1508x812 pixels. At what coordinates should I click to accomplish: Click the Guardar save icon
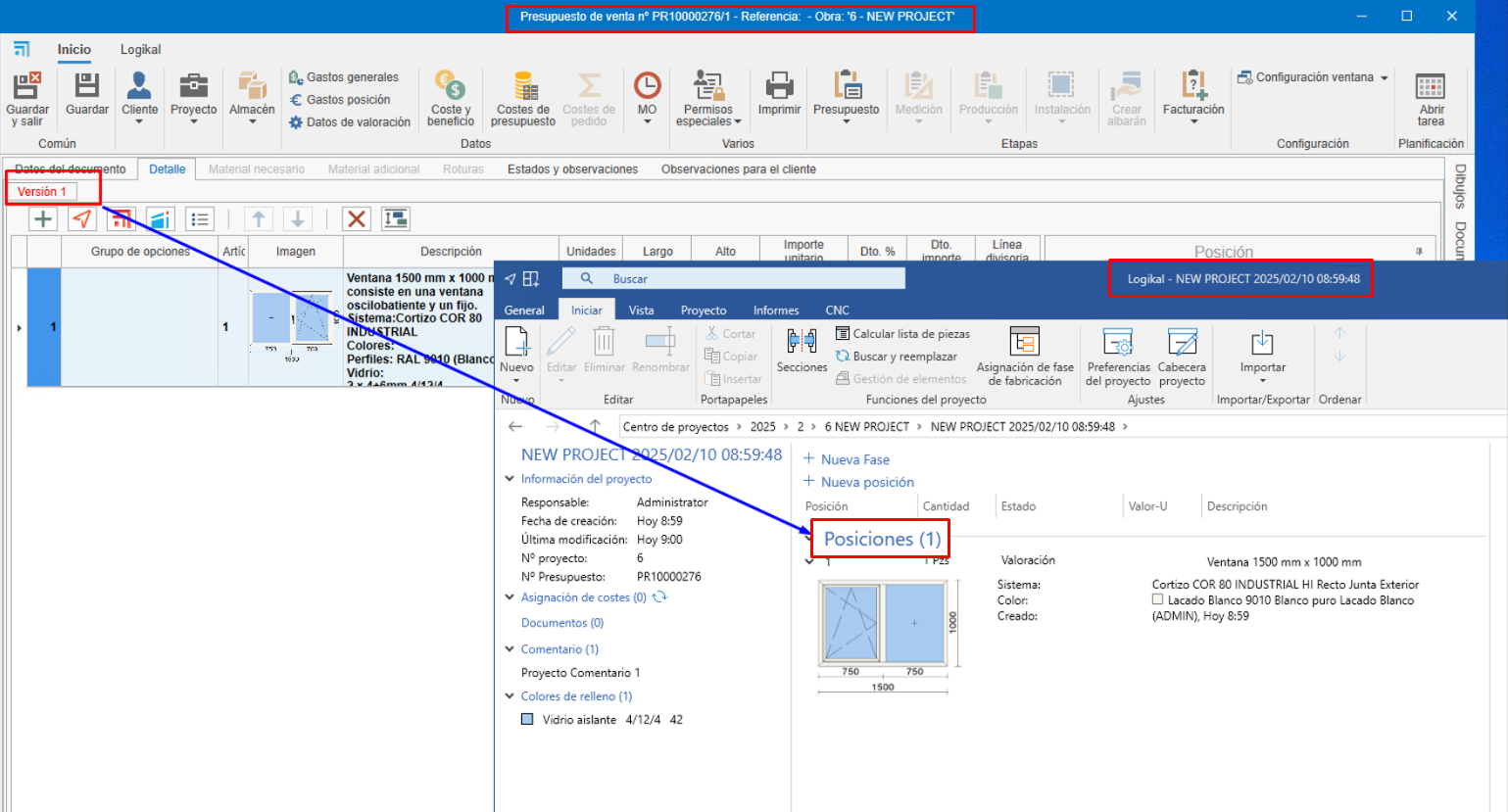pos(87,86)
